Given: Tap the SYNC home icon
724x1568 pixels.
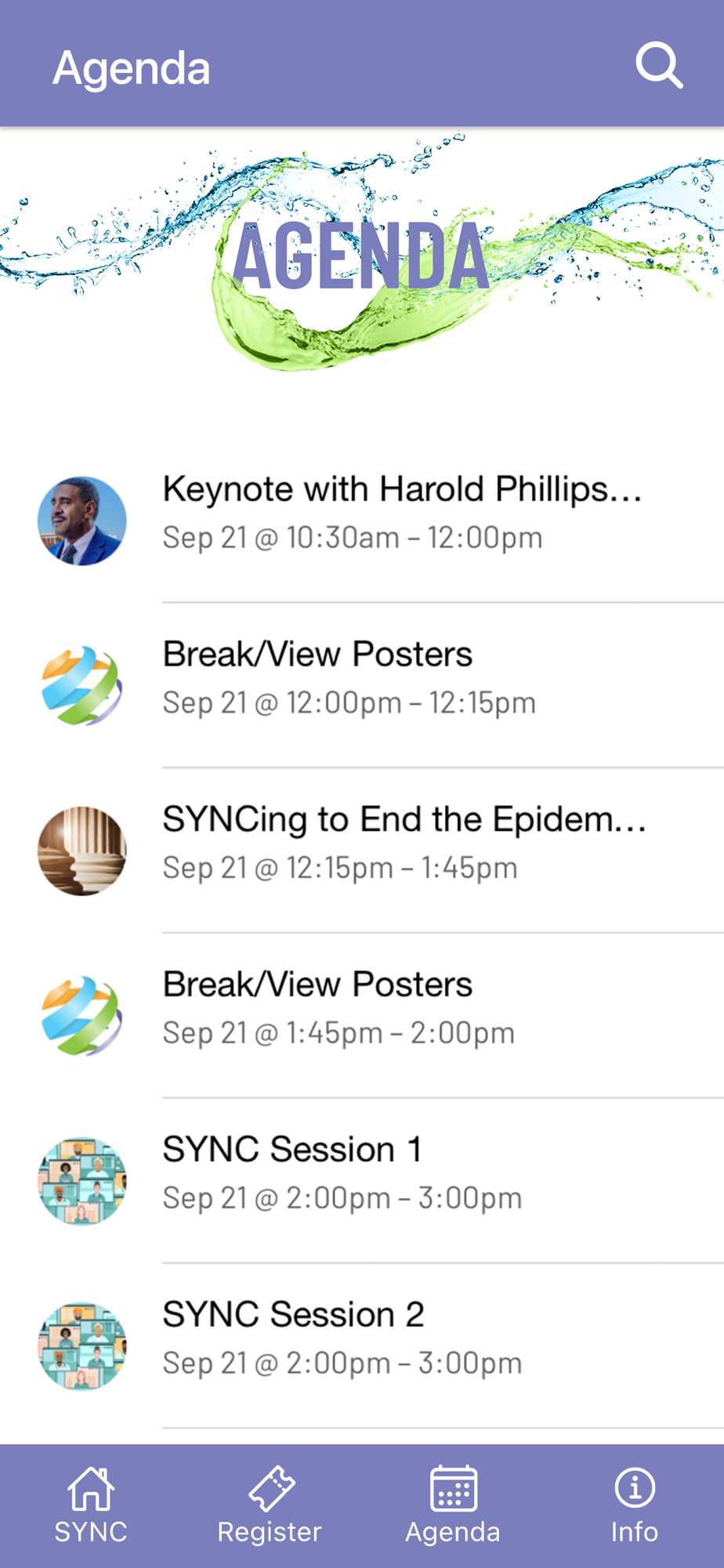Looking at the screenshot, I should [91, 1488].
